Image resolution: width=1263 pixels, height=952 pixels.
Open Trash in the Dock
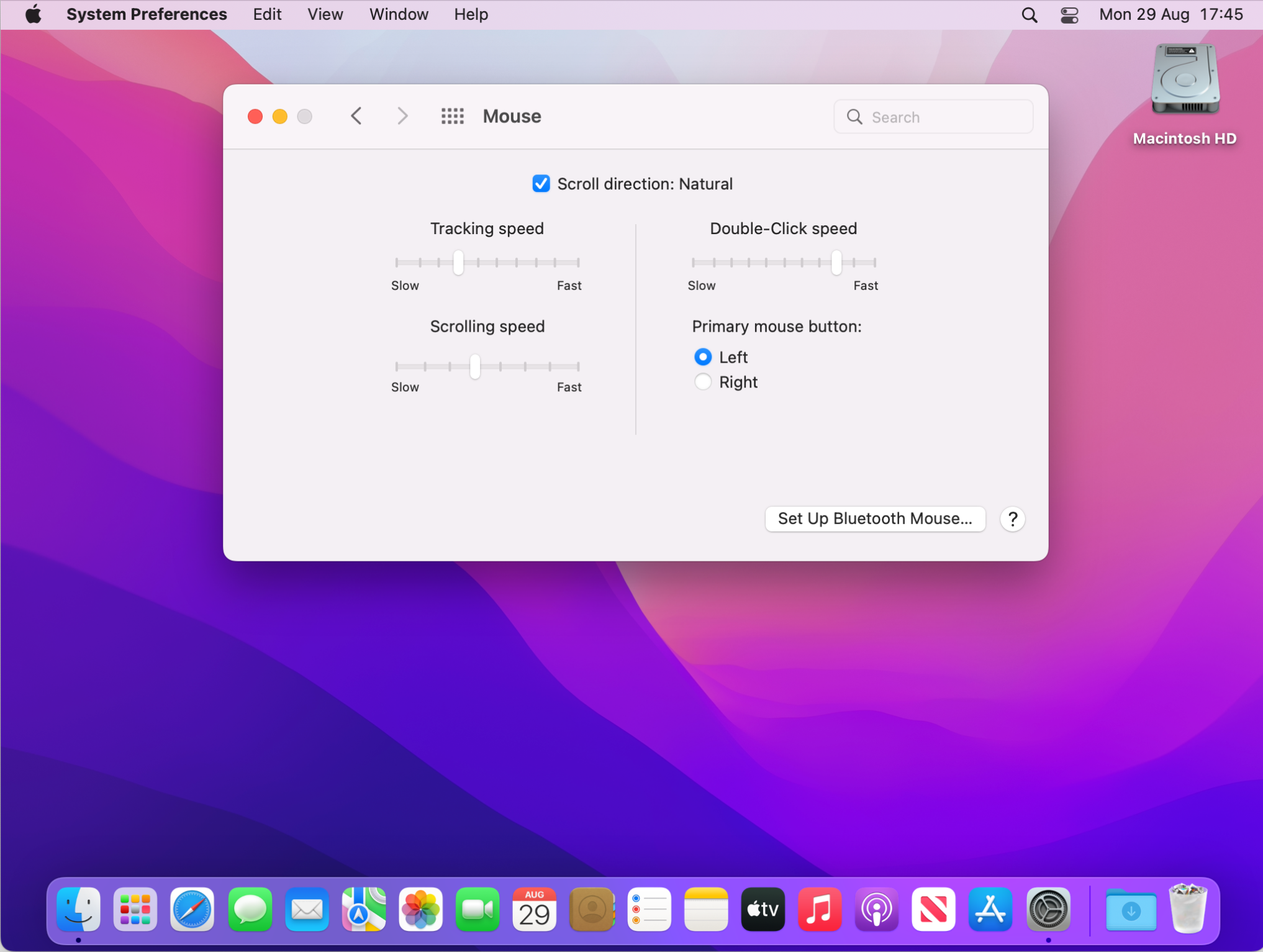pyautogui.click(x=1188, y=910)
